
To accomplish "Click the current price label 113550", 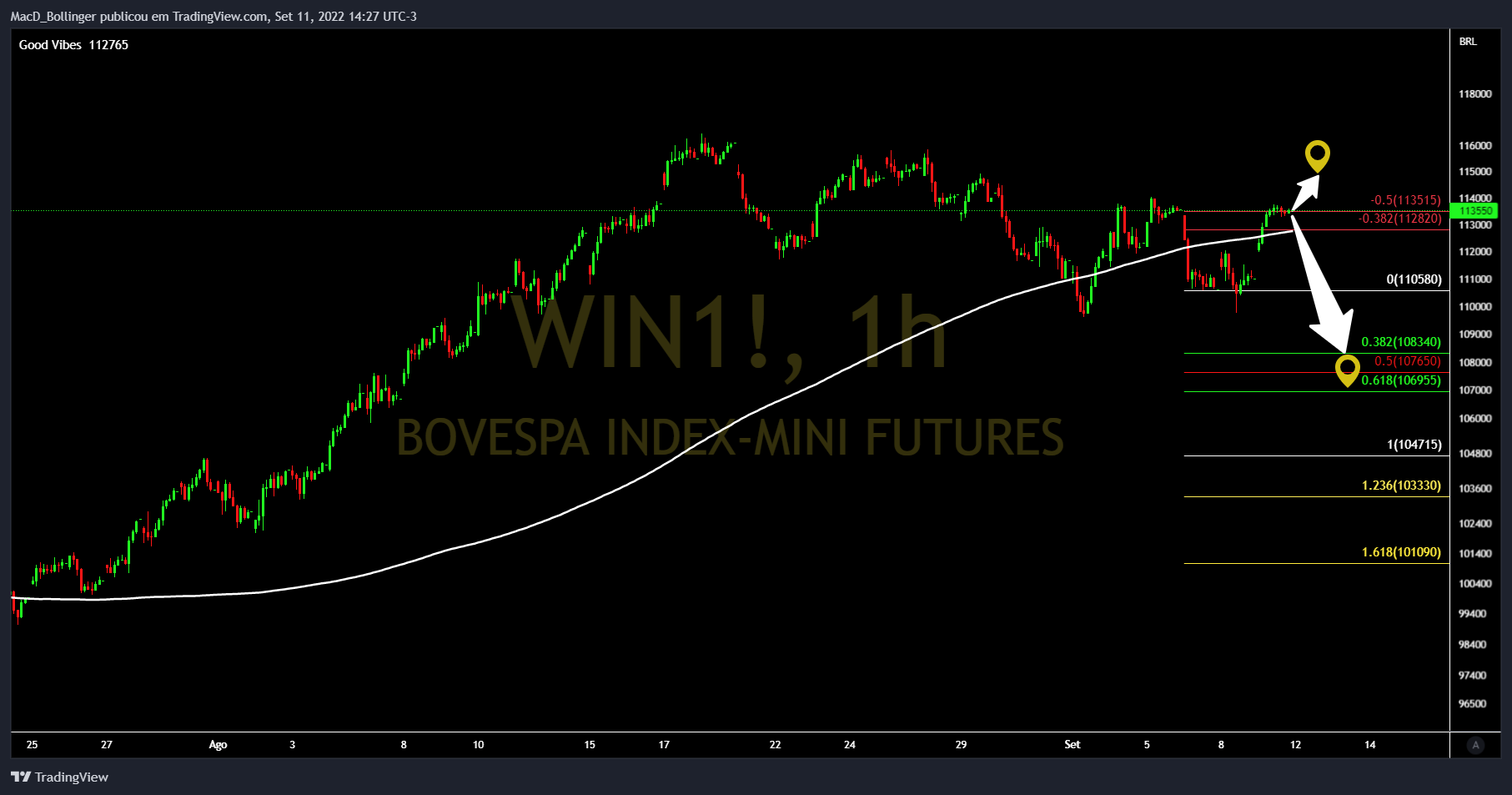I will (1475, 211).
